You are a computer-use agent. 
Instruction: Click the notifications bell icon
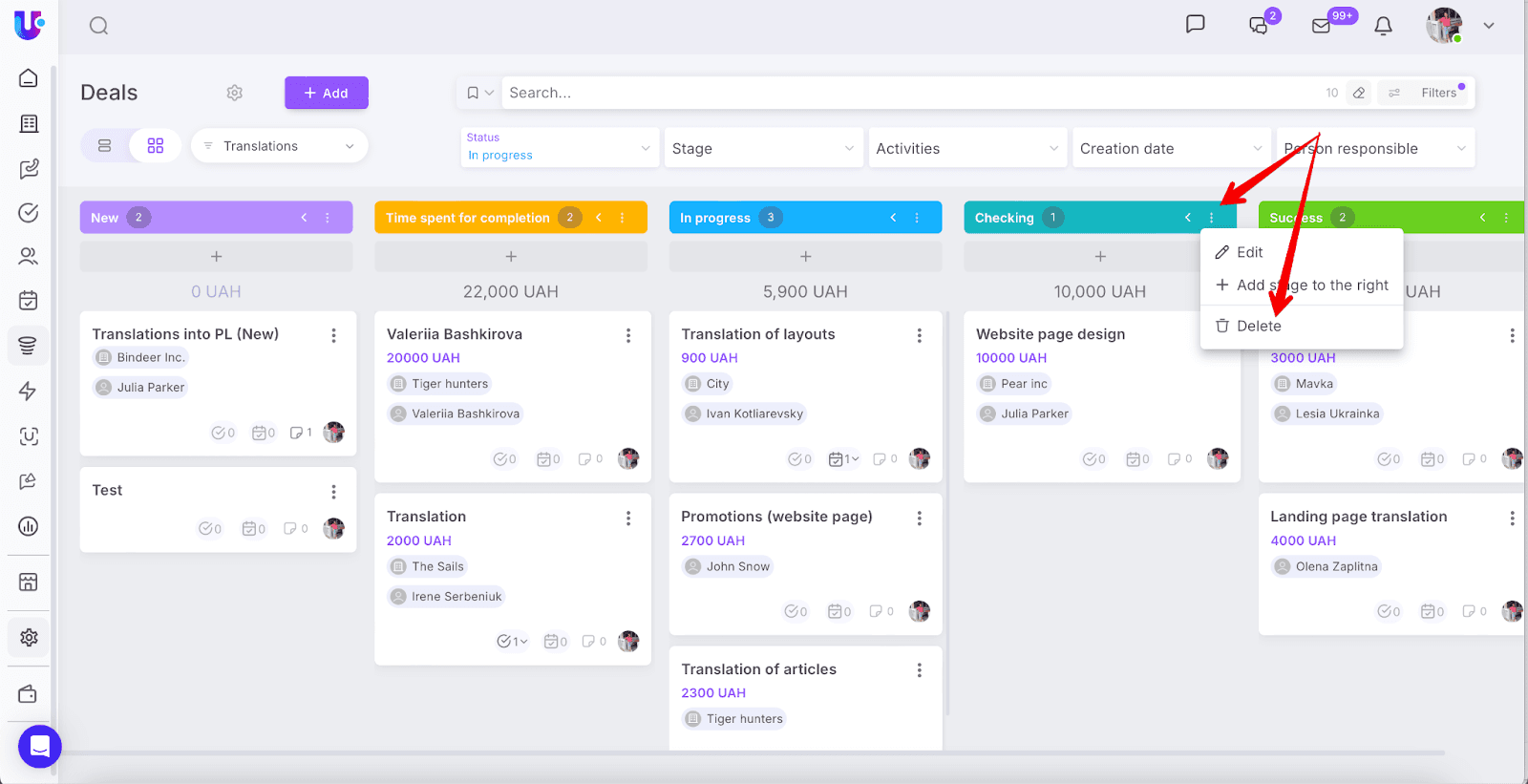click(1383, 26)
